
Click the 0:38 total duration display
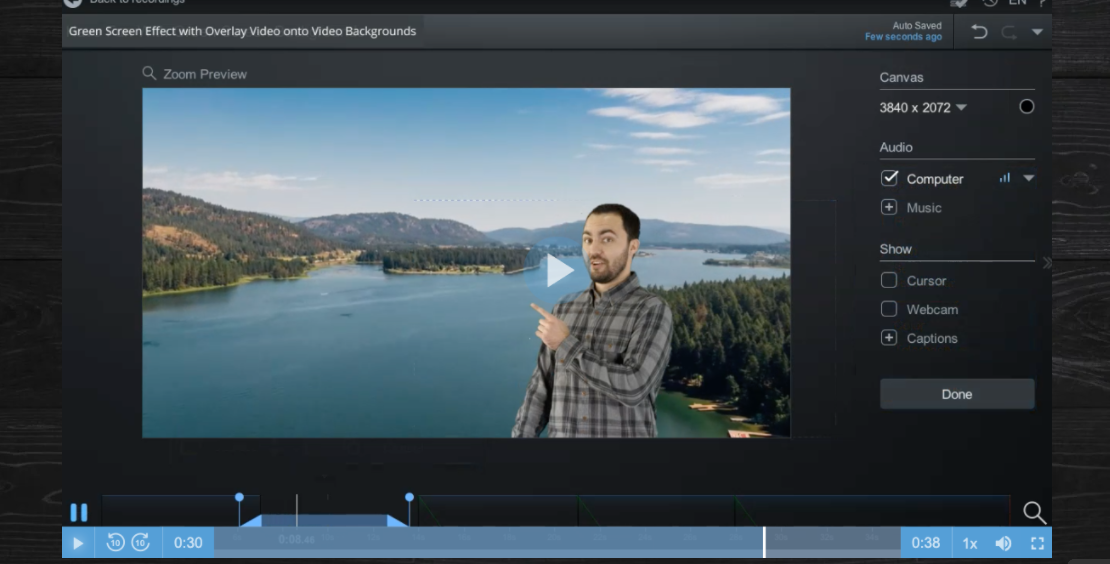(925, 543)
